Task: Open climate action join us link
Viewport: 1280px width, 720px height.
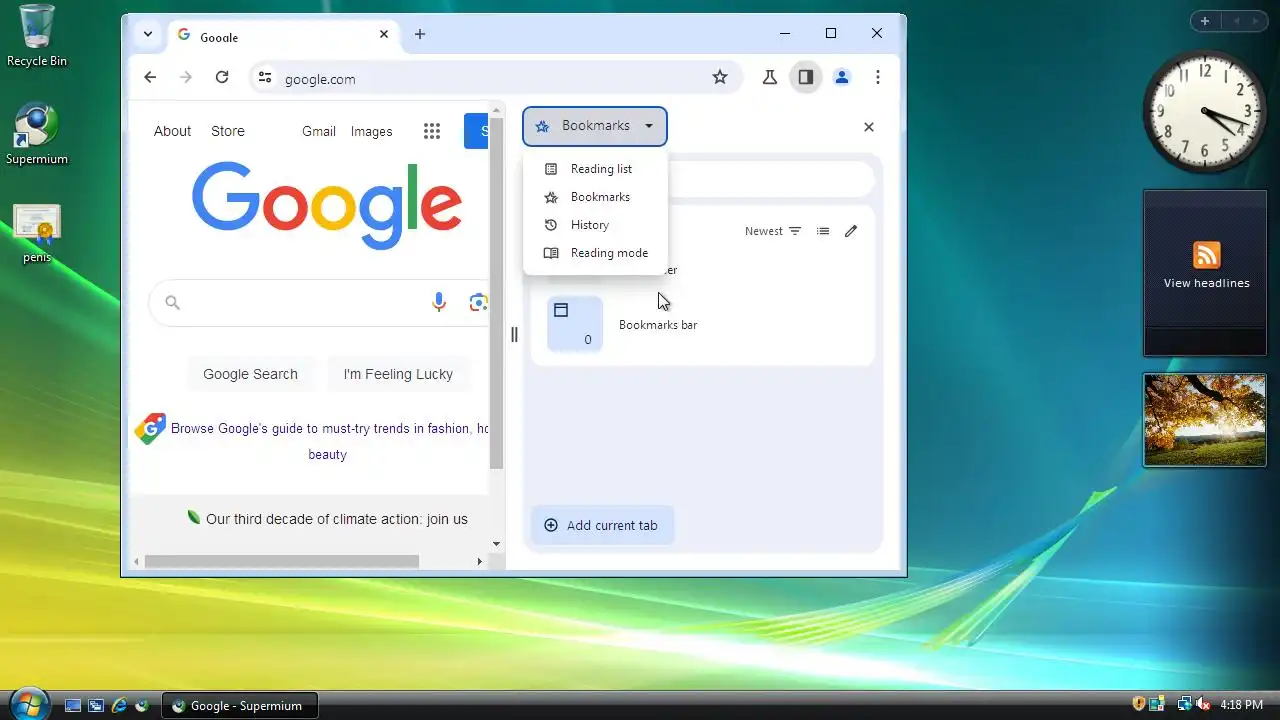Action: 336,519
